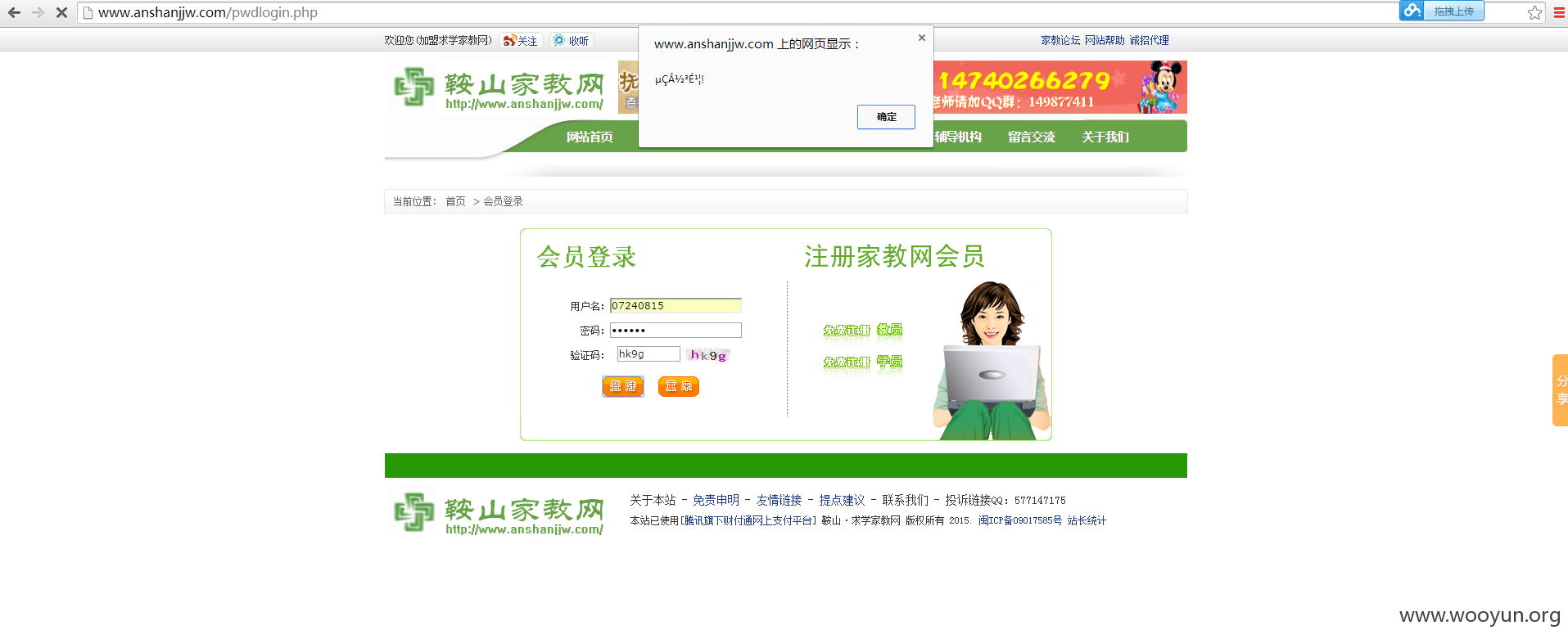Viewport: 1568px width, 639px height.
Task: Click the browser forward arrow
Action: 38,12
